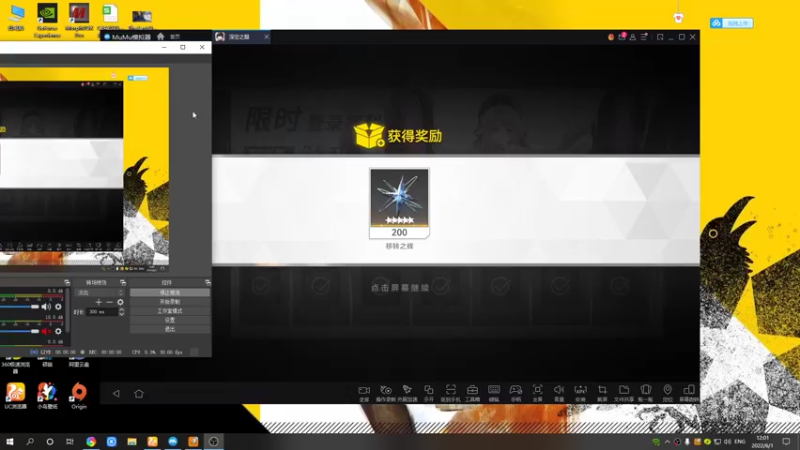
Task: Click the volume speaker icon in emulator toolbar
Action: [559, 390]
